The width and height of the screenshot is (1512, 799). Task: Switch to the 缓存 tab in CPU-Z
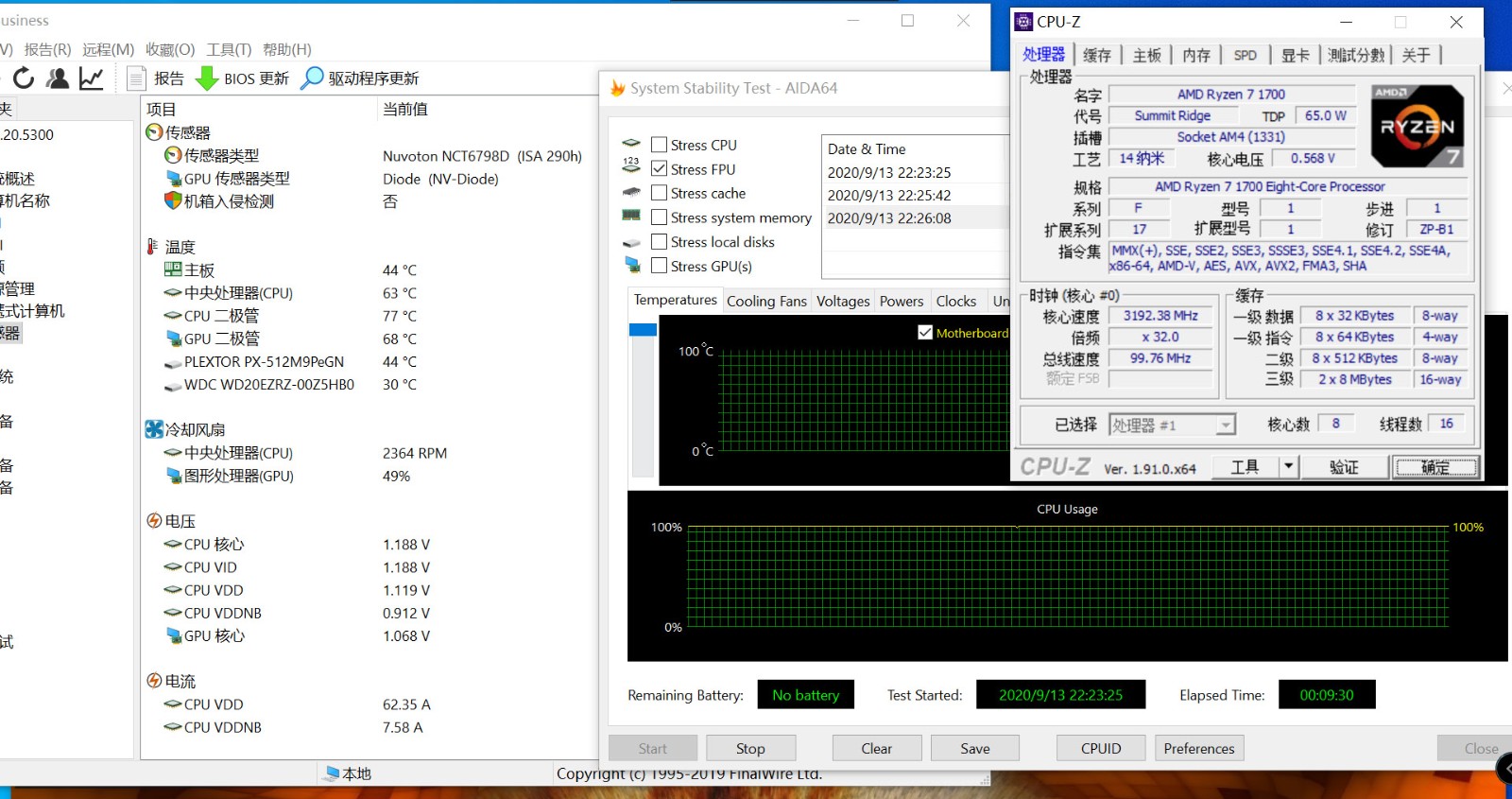(1097, 55)
